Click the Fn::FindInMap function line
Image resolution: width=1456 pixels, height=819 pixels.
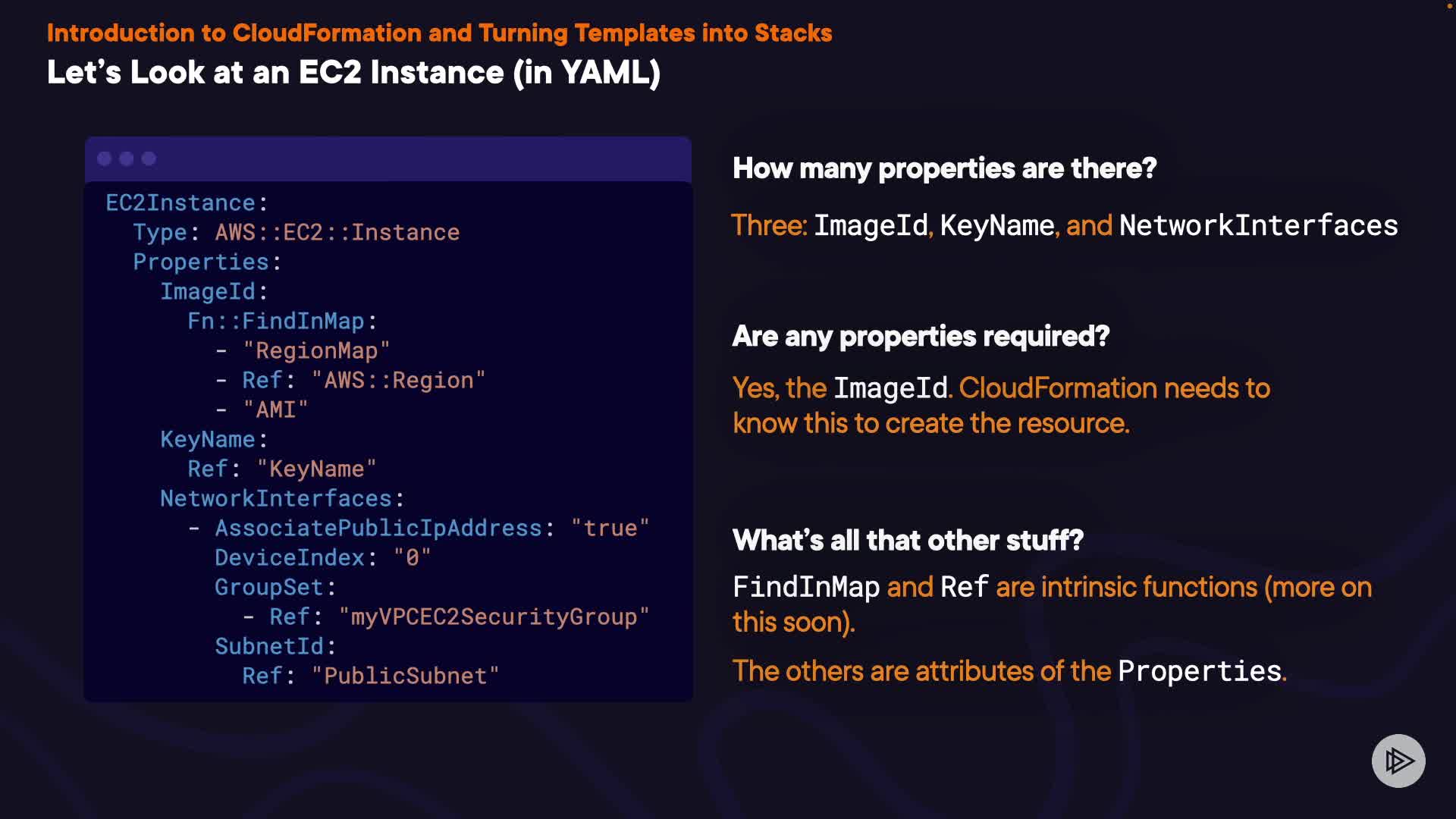point(281,322)
